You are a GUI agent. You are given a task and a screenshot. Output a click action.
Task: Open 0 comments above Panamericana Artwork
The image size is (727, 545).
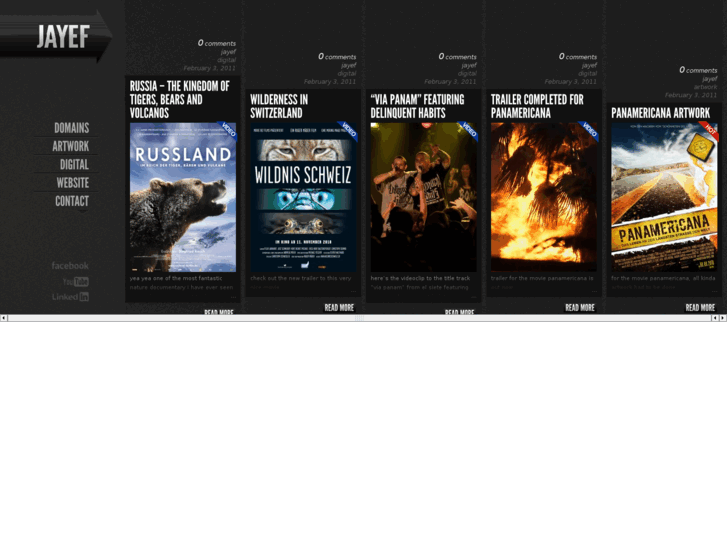(x=698, y=70)
